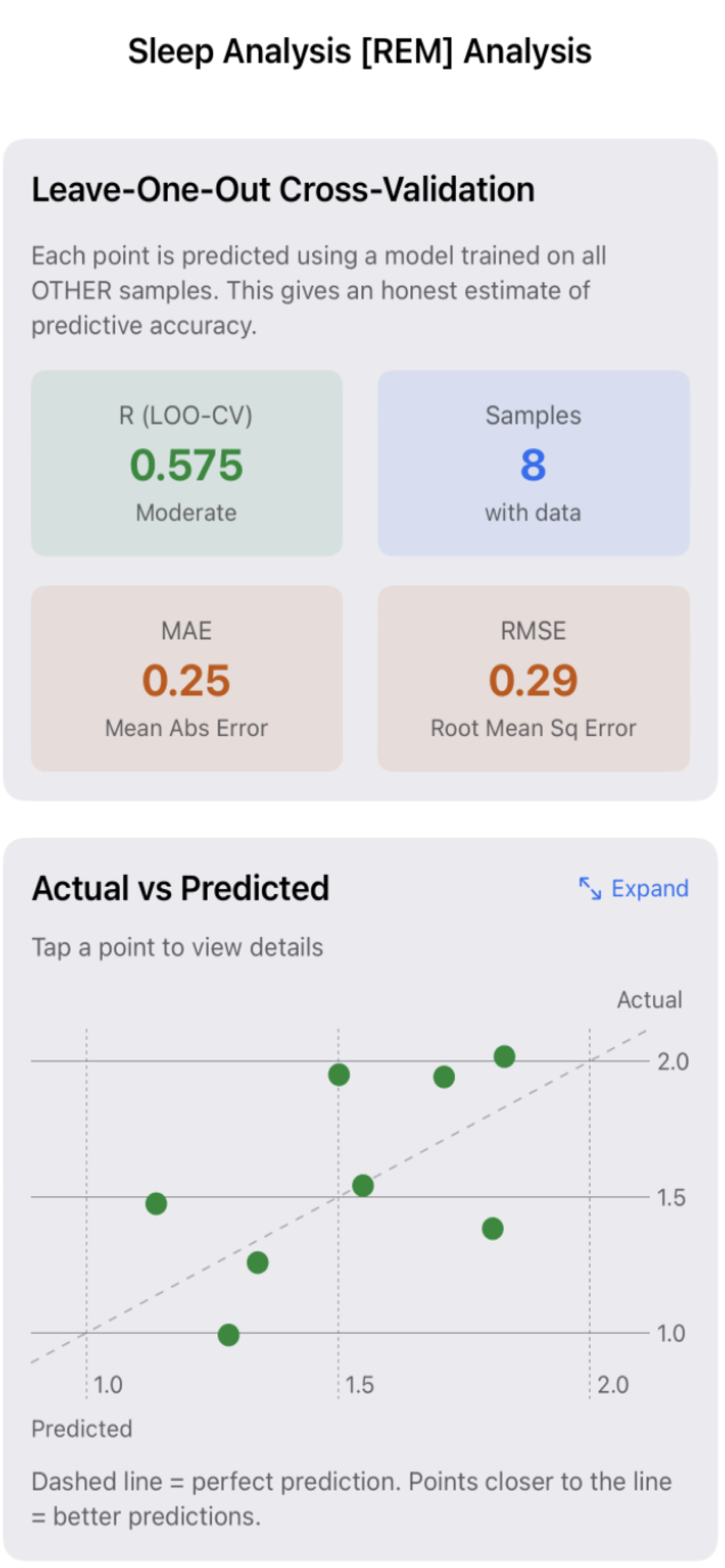Image resolution: width=725 pixels, height=1568 pixels.
Task: Select the MAE 0.25 card
Action: tap(186, 678)
